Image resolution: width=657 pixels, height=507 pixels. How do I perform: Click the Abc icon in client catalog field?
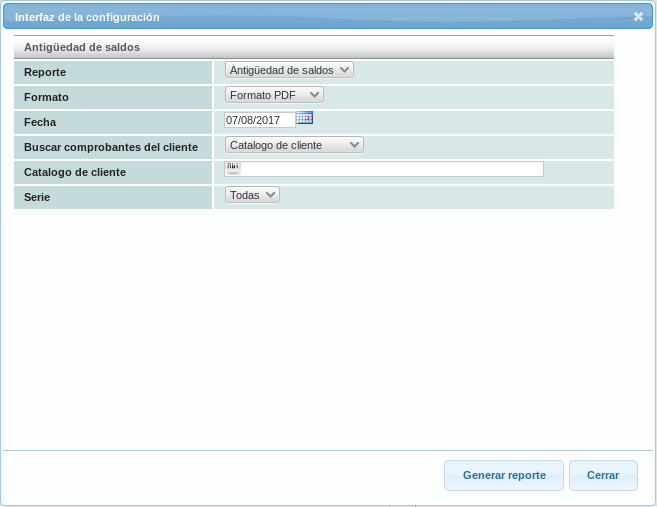tap(233, 167)
